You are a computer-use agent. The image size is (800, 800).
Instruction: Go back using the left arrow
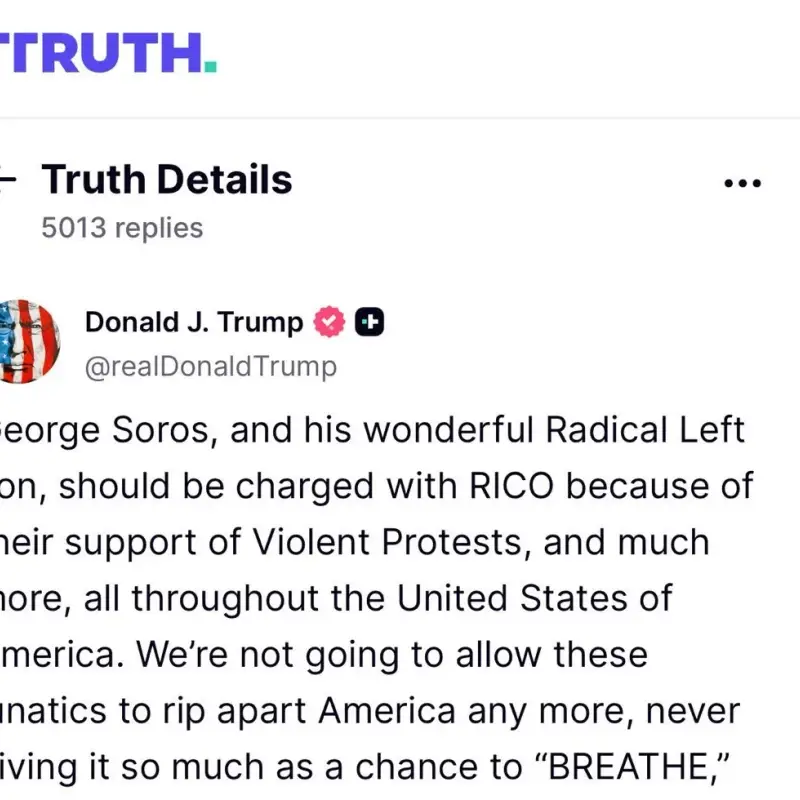6,180
